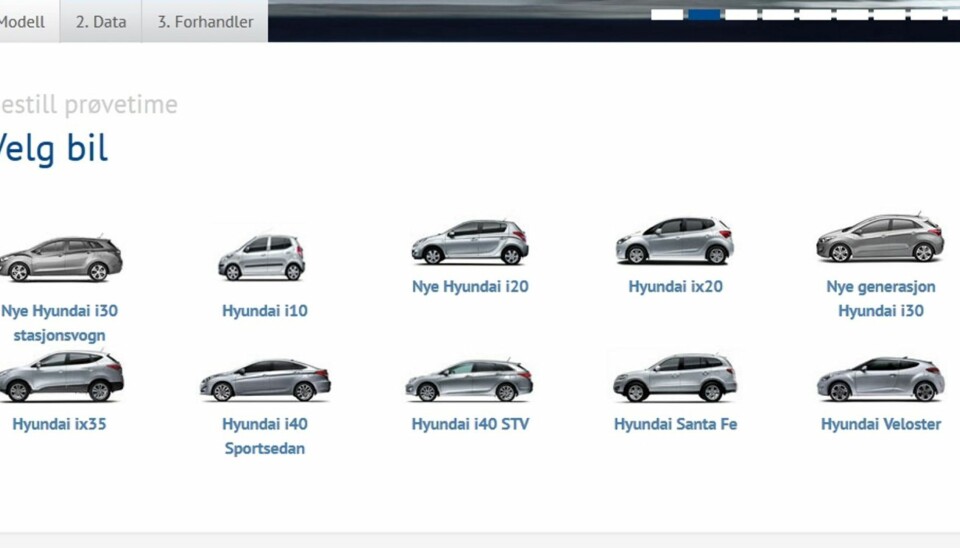Choose the Nye Hyundai i20 car picture

click(x=470, y=242)
